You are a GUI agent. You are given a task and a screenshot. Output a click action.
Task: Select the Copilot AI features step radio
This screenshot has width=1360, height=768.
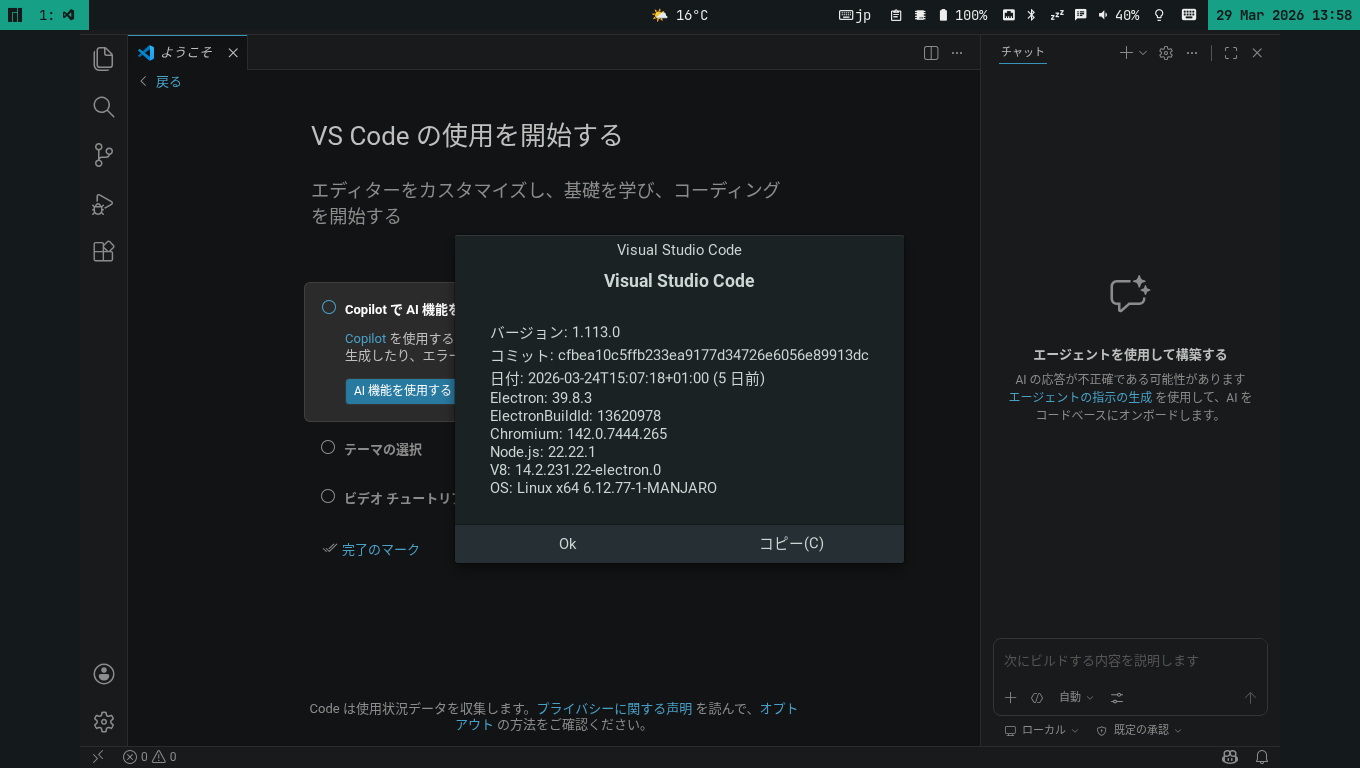[x=328, y=308]
